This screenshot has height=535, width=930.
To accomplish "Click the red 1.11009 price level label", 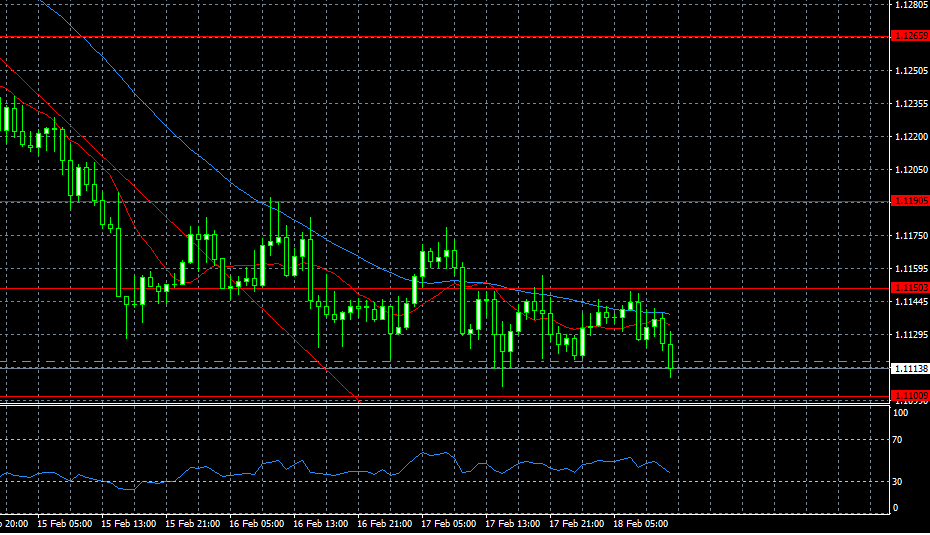I will pos(910,396).
